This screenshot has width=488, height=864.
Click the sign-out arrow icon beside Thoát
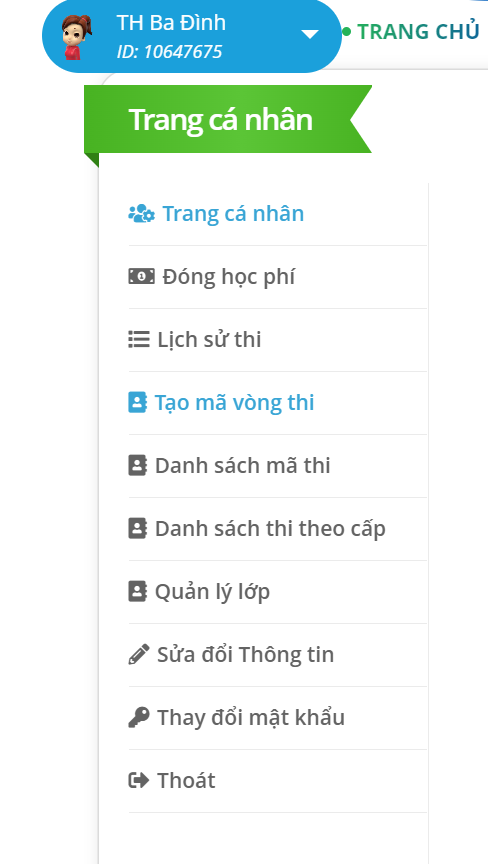coord(139,780)
